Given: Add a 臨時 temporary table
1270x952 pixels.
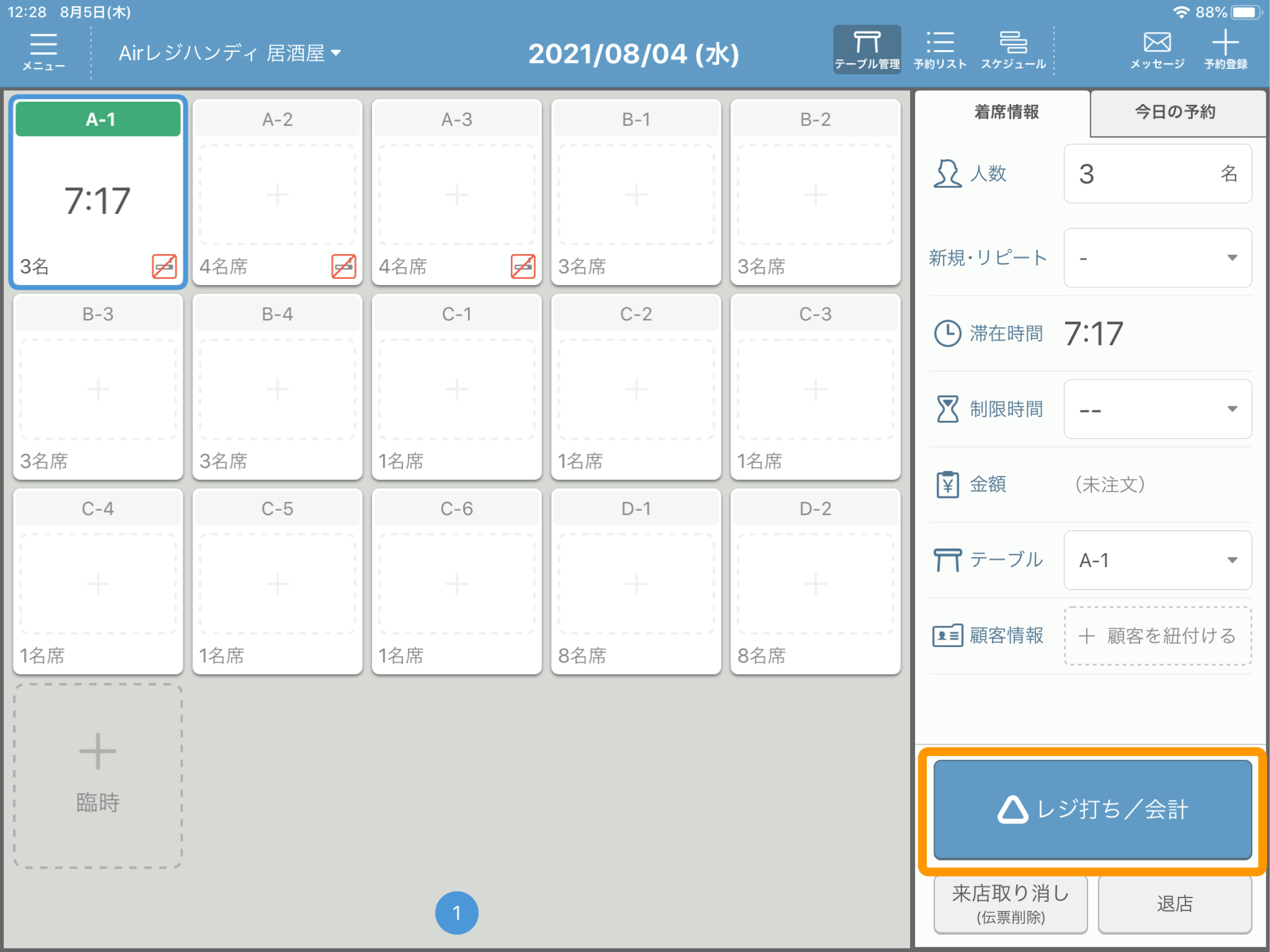Looking at the screenshot, I should (97, 776).
